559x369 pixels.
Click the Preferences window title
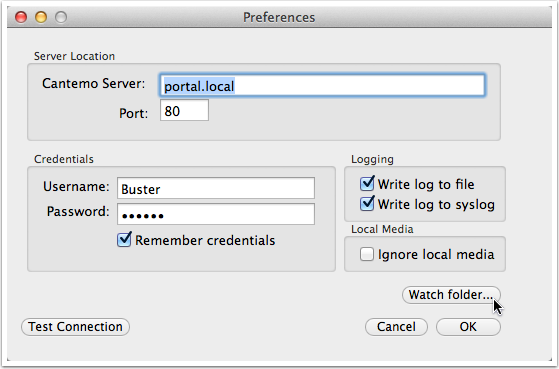[x=279, y=17]
